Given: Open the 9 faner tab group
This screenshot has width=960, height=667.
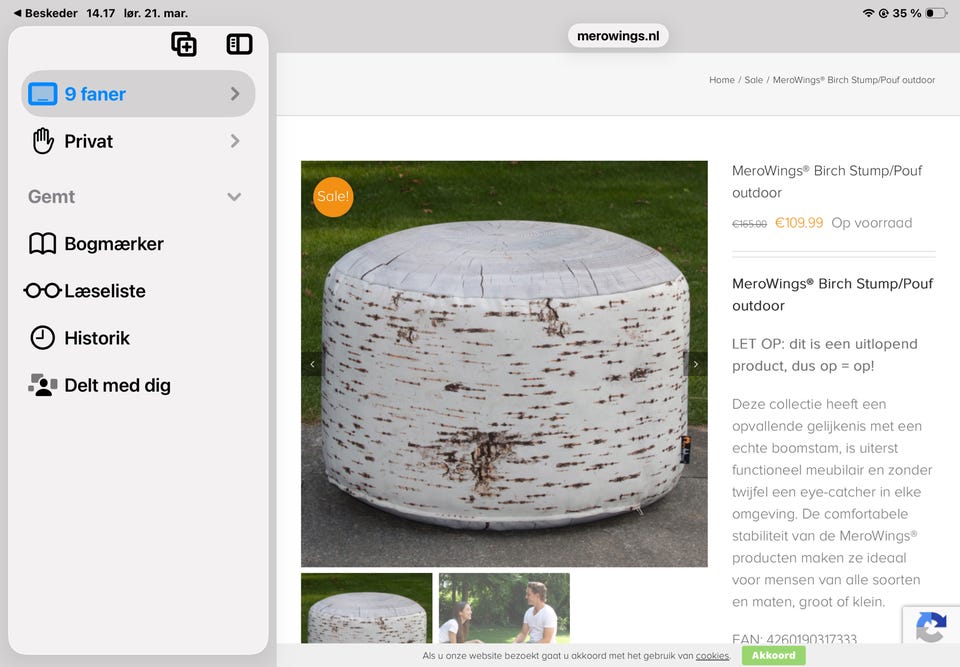Looking at the screenshot, I should [x=138, y=94].
